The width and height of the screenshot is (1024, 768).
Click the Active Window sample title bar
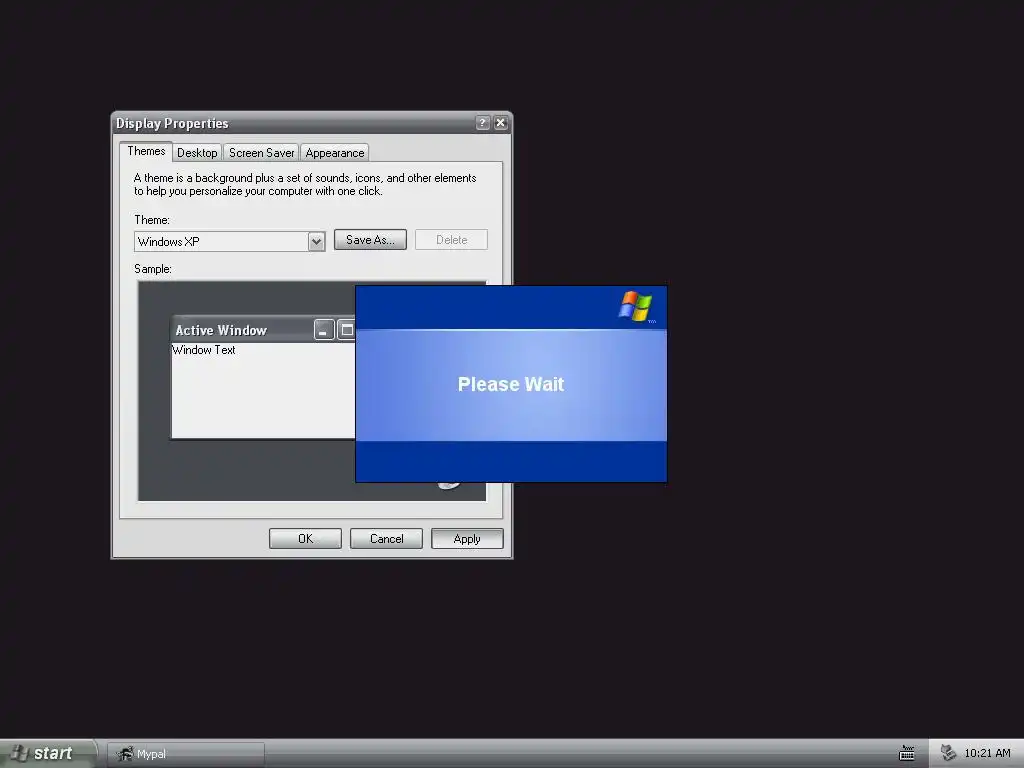tap(263, 330)
